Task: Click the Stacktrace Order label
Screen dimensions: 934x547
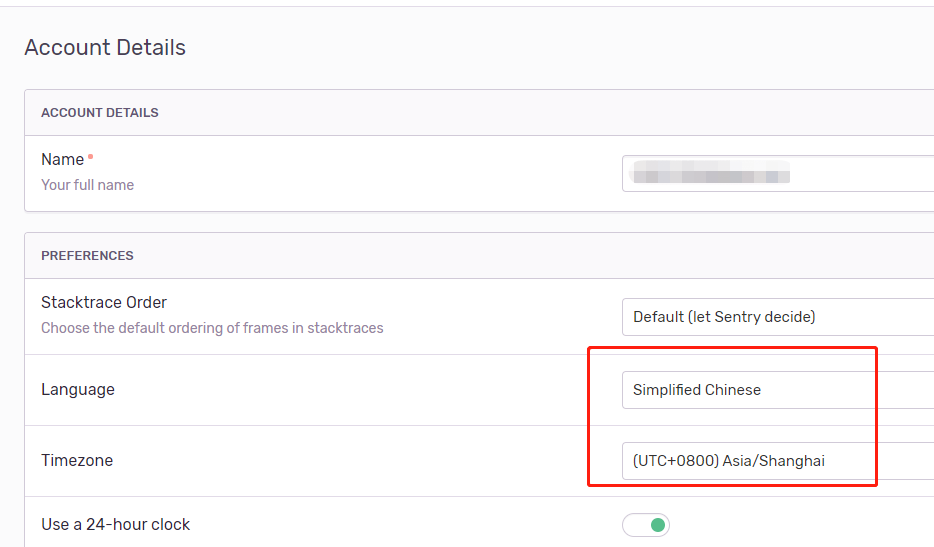Action: (104, 303)
